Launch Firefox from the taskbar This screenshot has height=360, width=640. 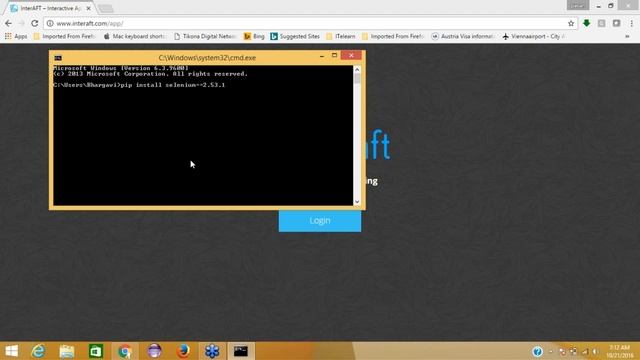coord(183,351)
